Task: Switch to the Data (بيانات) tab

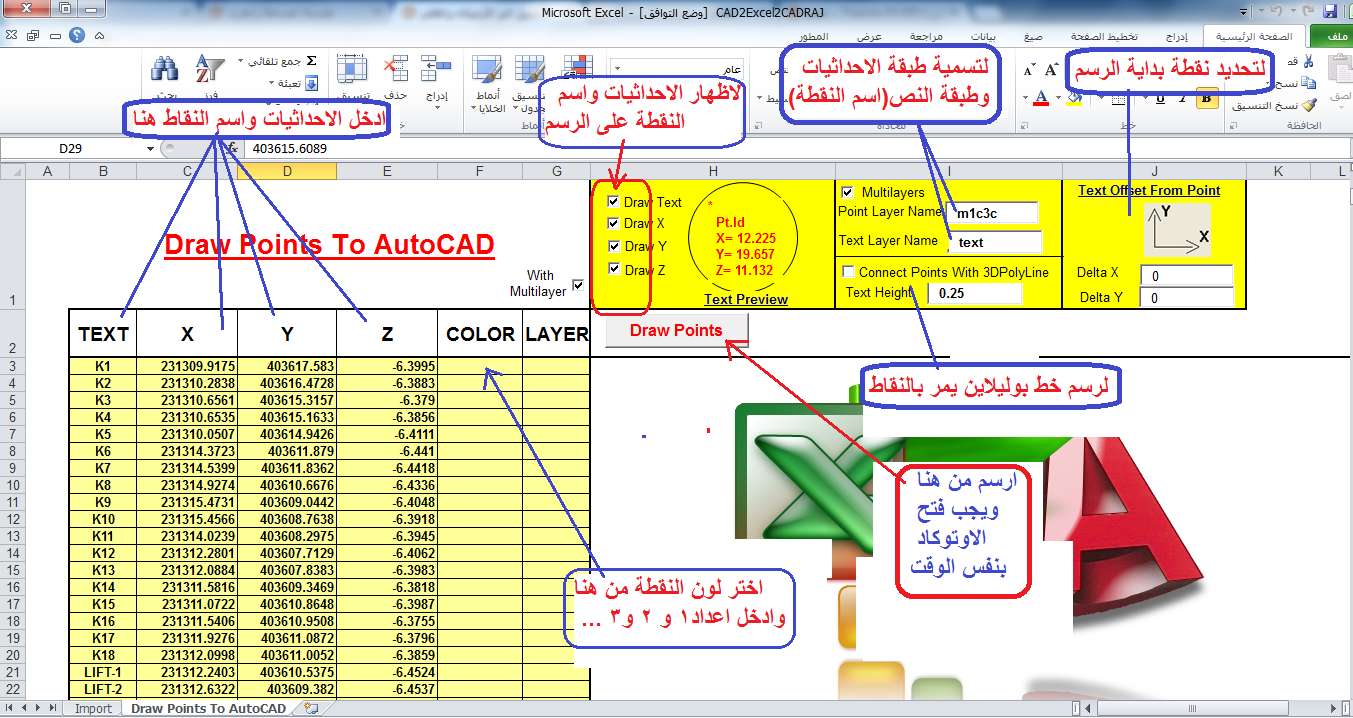Action: [984, 37]
